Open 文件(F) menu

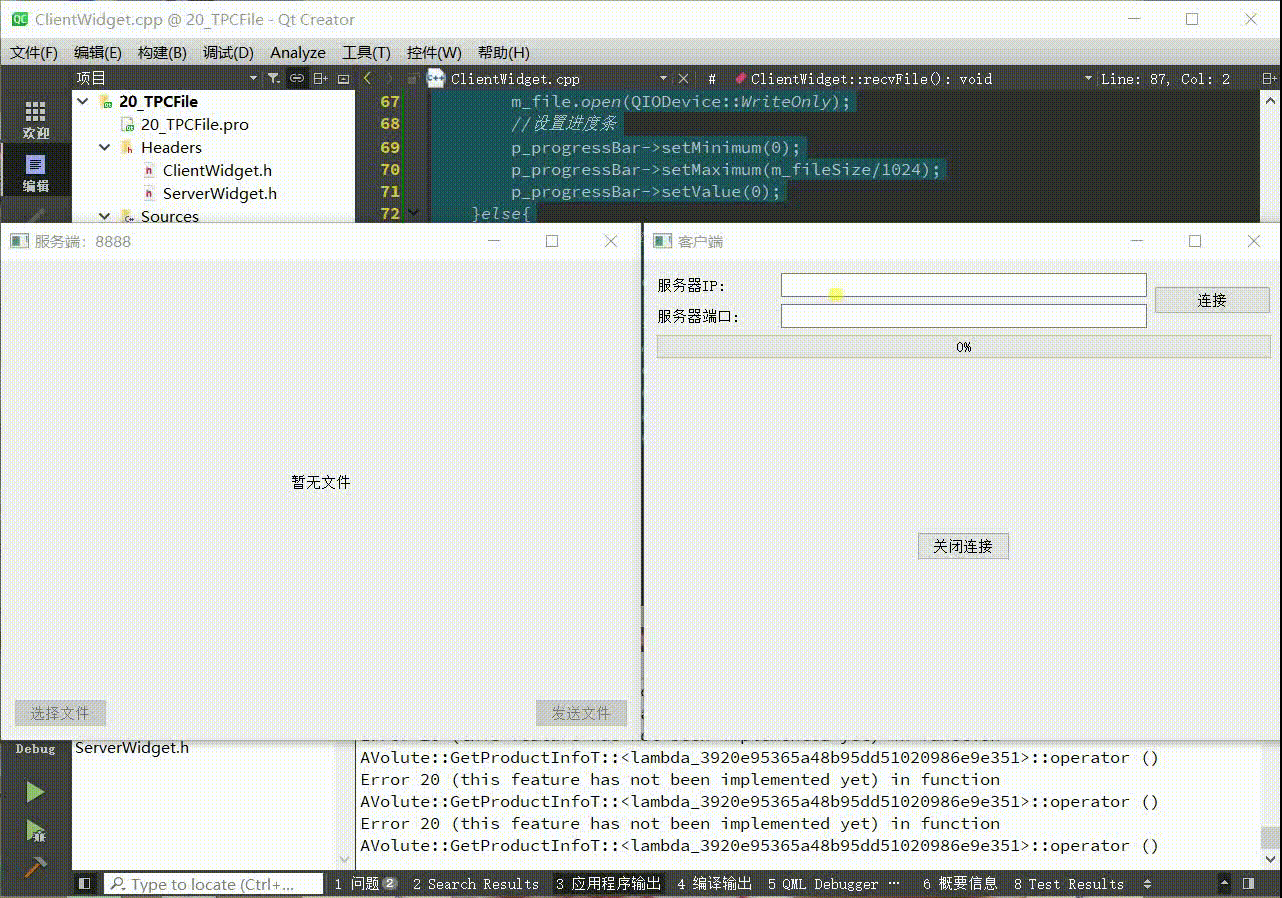[34, 52]
